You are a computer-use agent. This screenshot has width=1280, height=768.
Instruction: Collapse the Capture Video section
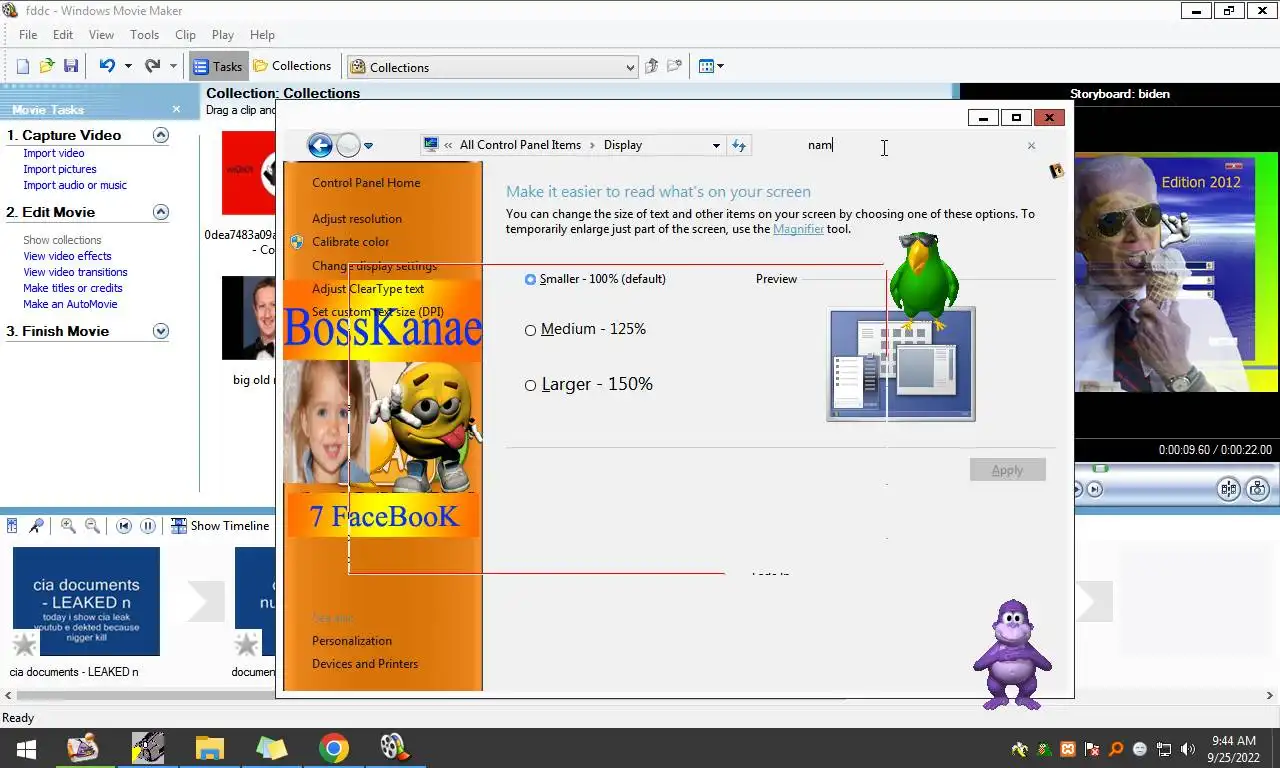(160, 135)
